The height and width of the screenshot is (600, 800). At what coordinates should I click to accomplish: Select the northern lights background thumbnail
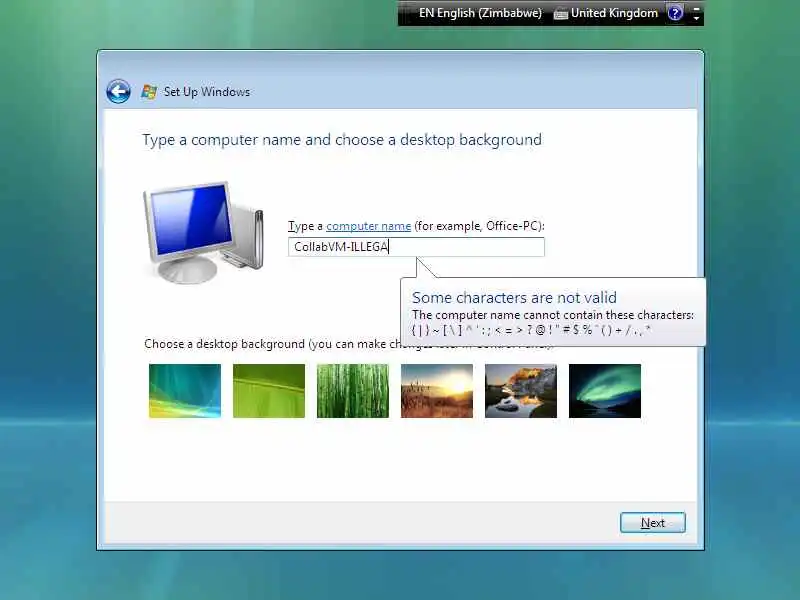605,391
